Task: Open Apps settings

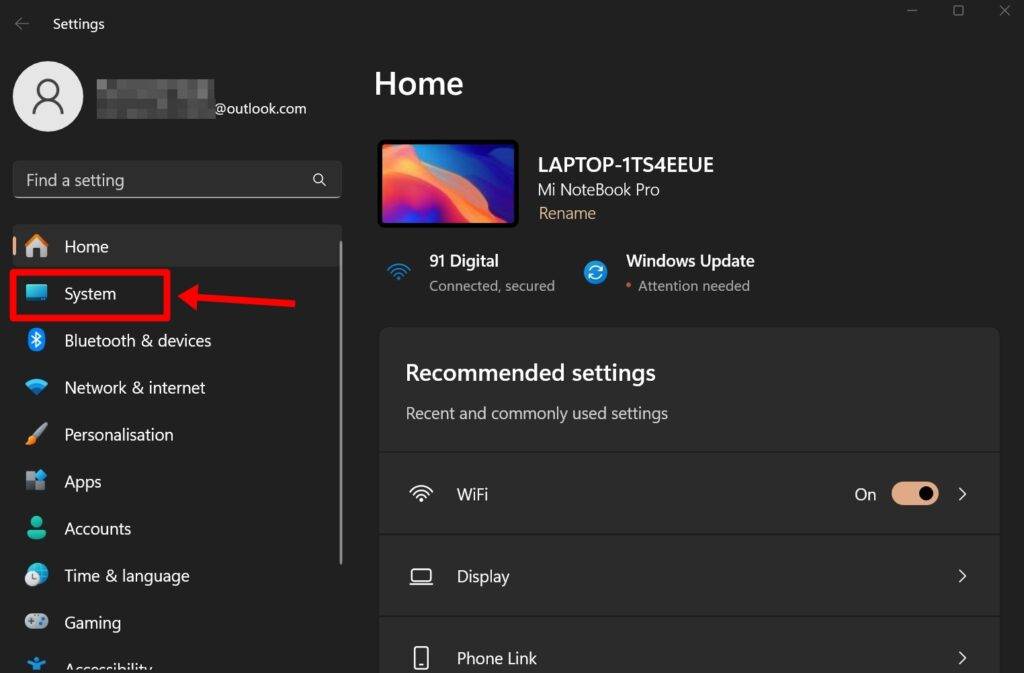Action: coord(83,481)
